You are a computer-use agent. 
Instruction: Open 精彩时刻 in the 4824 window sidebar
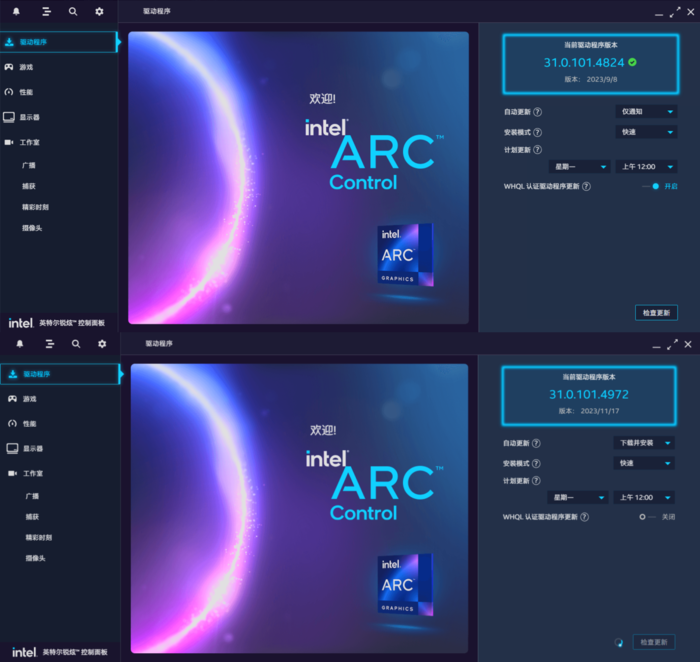pyautogui.click(x=36, y=207)
